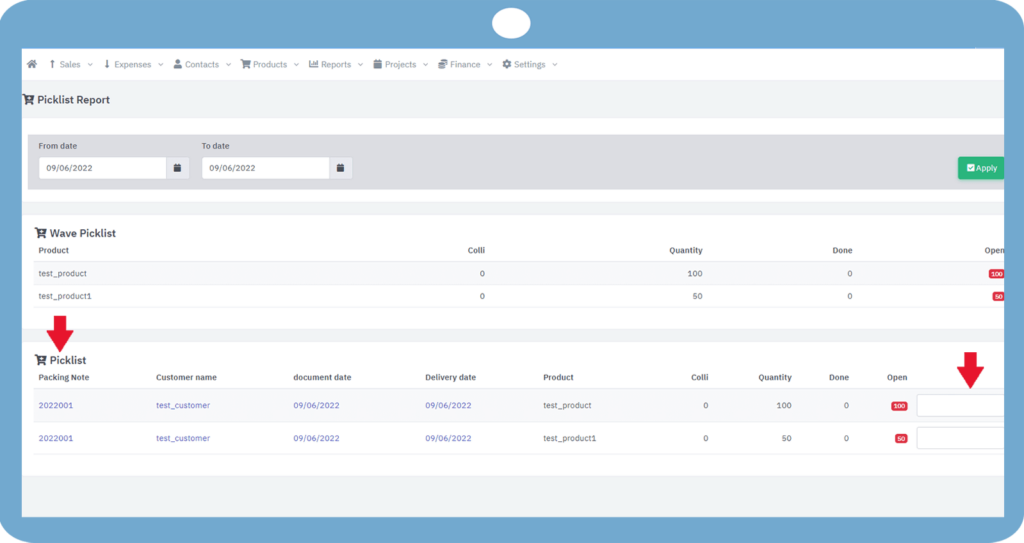Open packing note 2022001 for test_product1
Screen dimensions: 1024x543
(56, 438)
